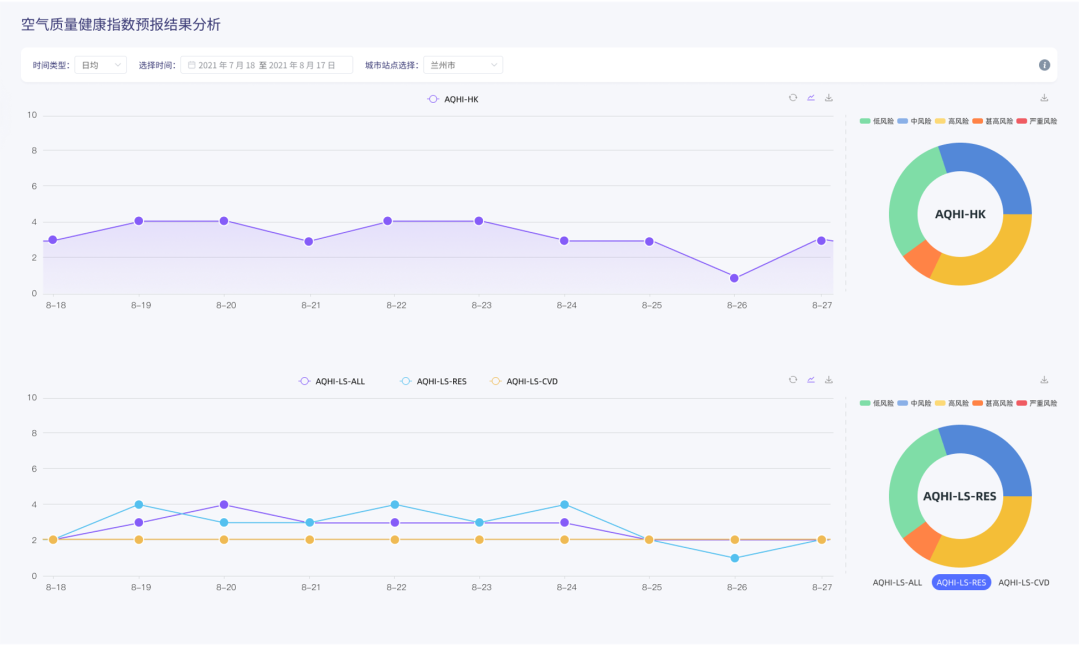Click the AQHI-LS-RES point at 8-19
This screenshot has width=1080, height=646.
[x=138, y=505]
